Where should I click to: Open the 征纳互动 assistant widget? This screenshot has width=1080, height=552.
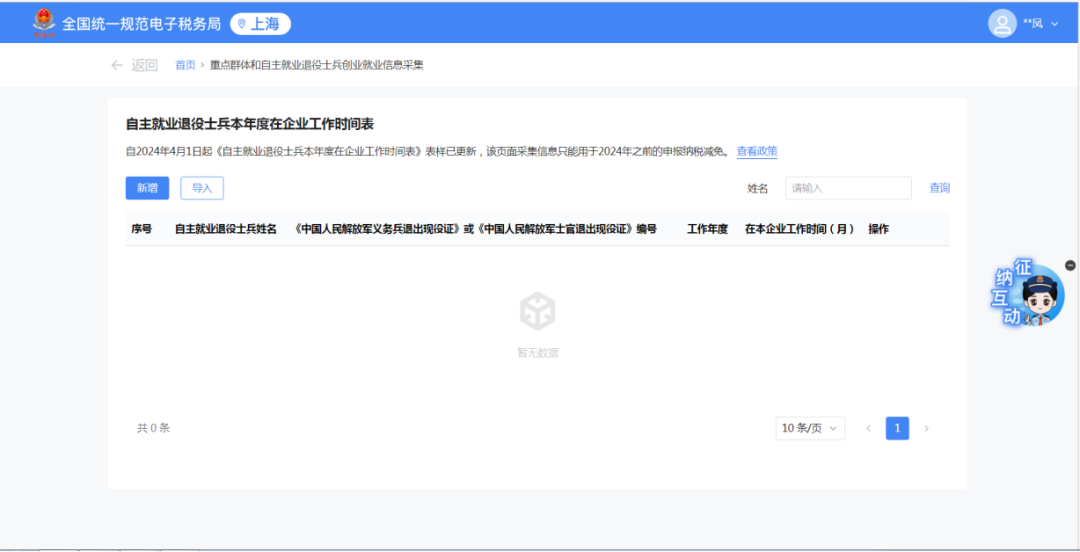1026,297
